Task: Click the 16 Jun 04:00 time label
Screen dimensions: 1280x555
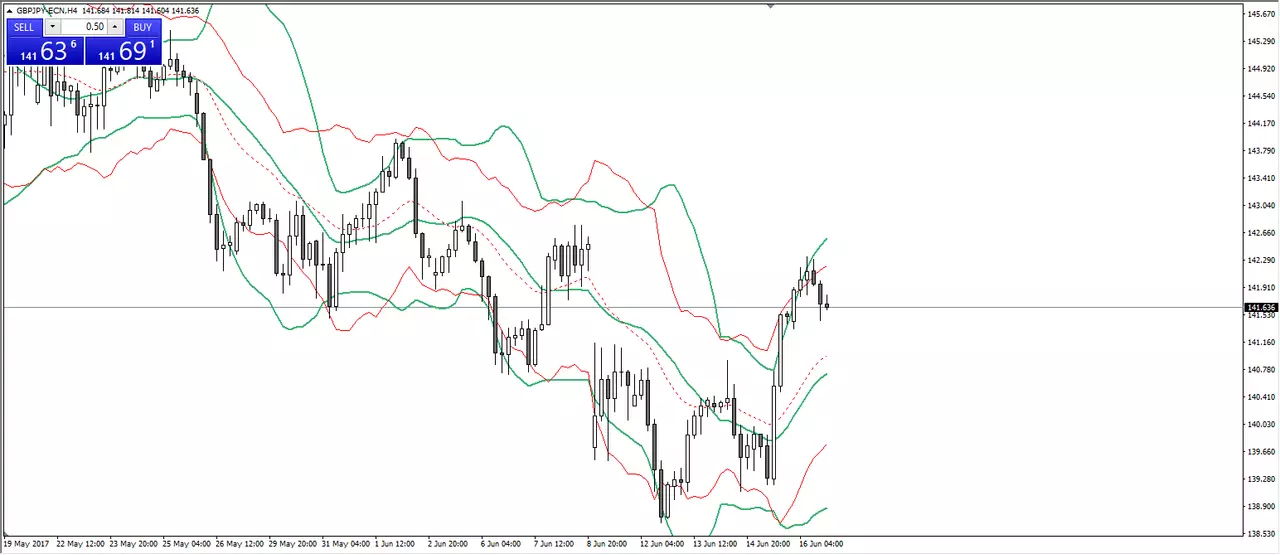Action: pyautogui.click(x=821, y=546)
